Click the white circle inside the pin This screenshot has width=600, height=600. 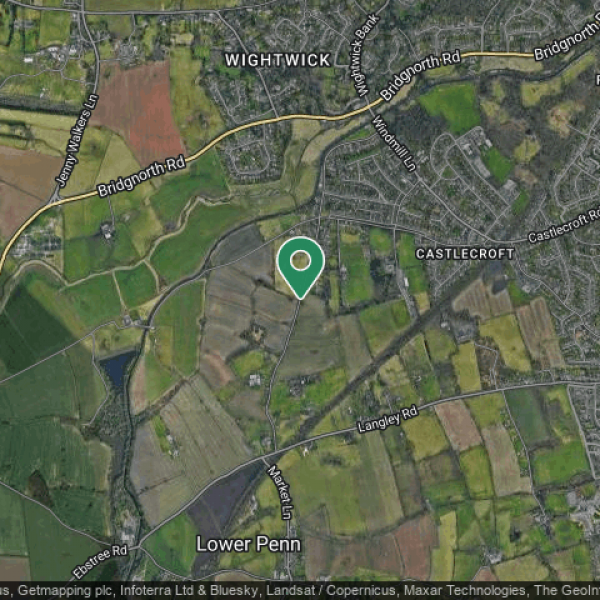click(301, 261)
